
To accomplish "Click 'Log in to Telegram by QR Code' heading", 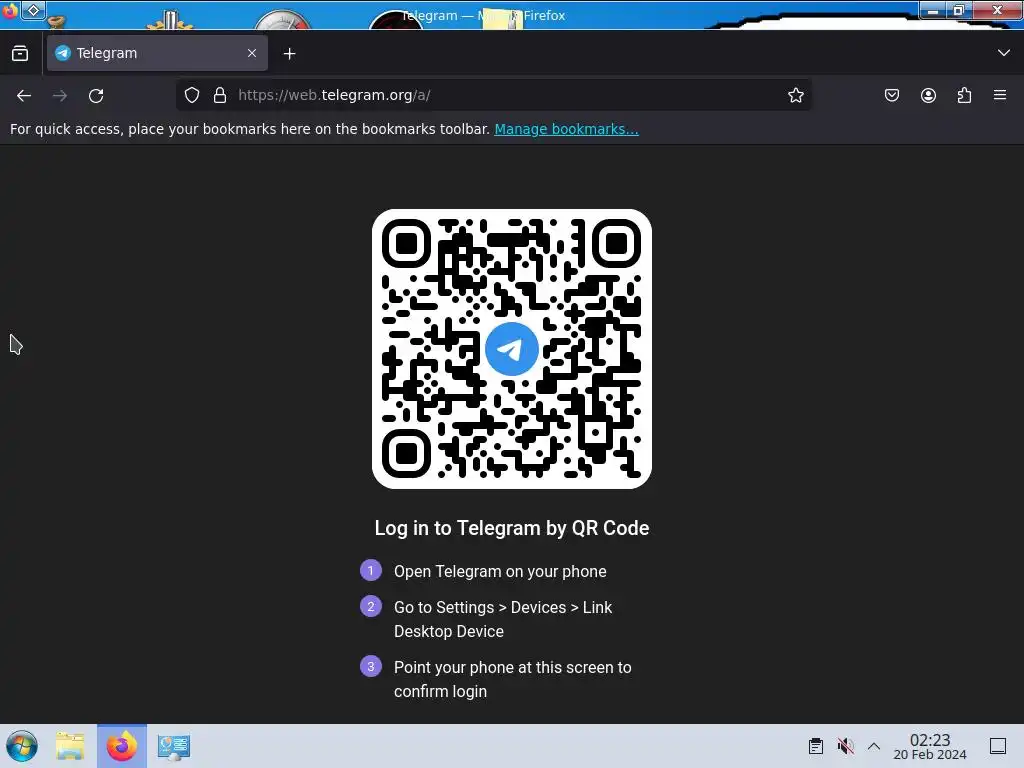I will tap(512, 528).
